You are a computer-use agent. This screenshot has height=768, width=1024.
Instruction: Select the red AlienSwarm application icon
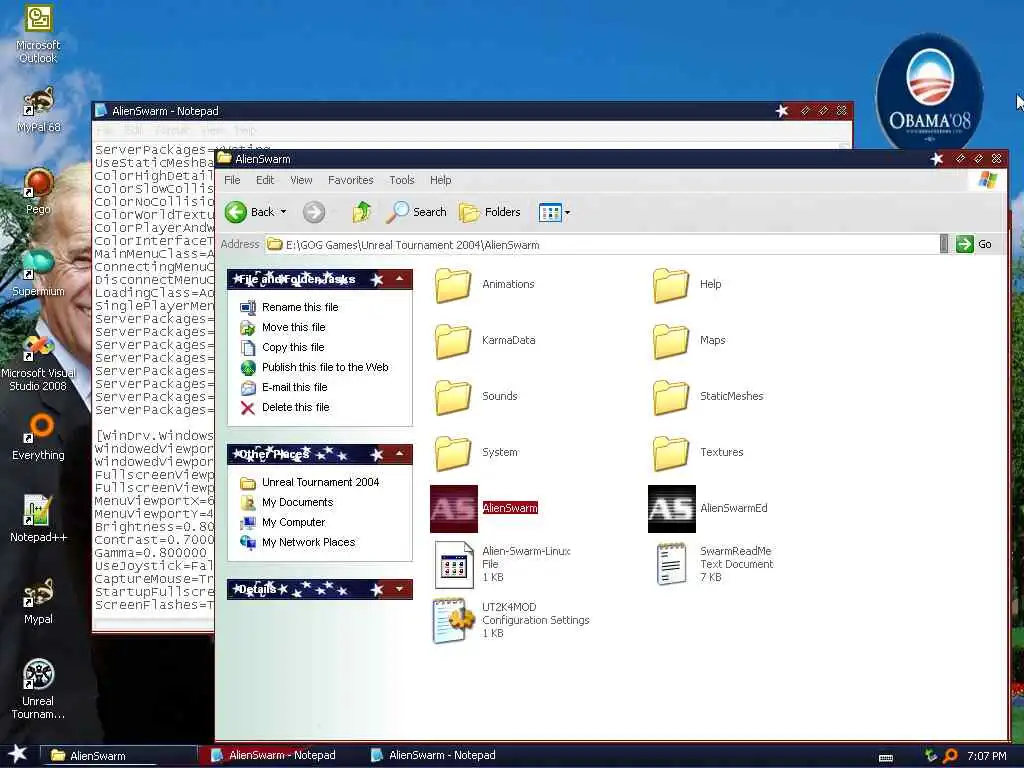[x=454, y=509]
